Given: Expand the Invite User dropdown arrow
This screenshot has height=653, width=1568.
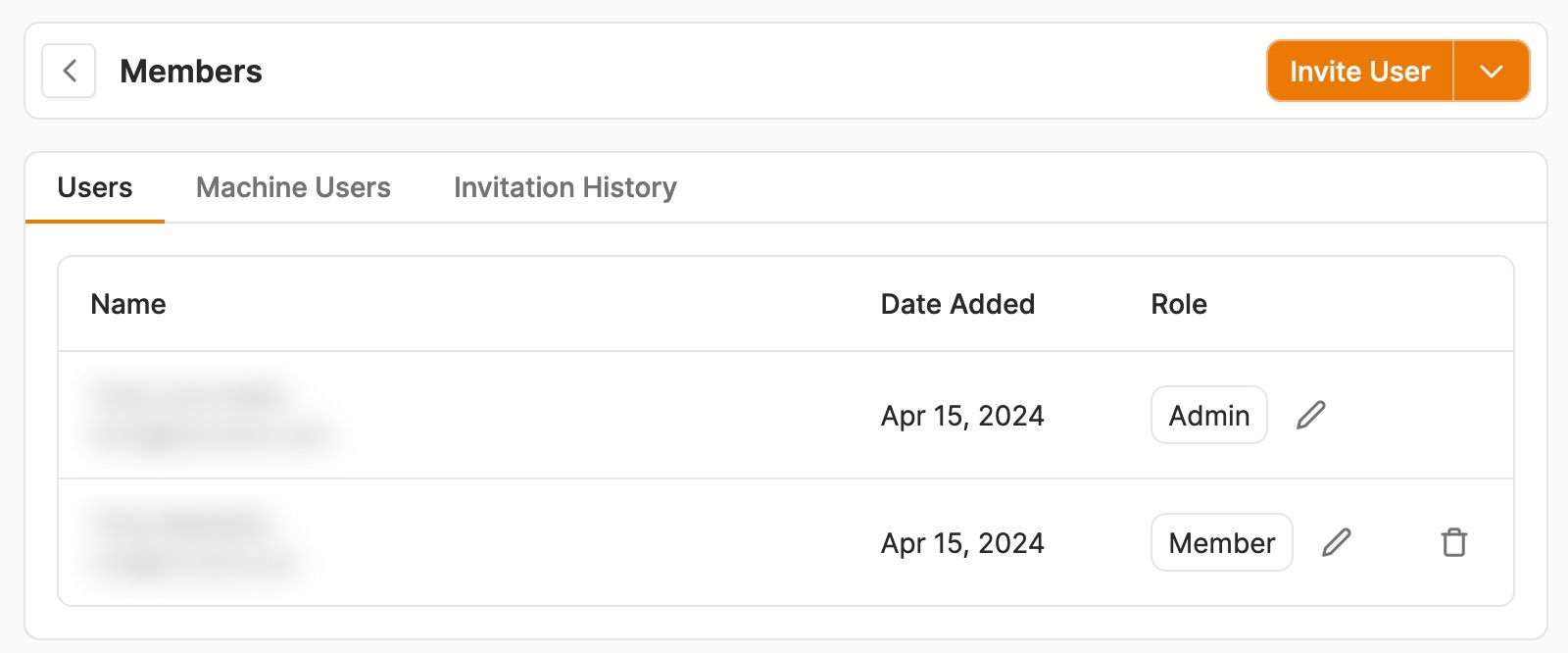Looking at the screenshot, I should (1491, 71).
